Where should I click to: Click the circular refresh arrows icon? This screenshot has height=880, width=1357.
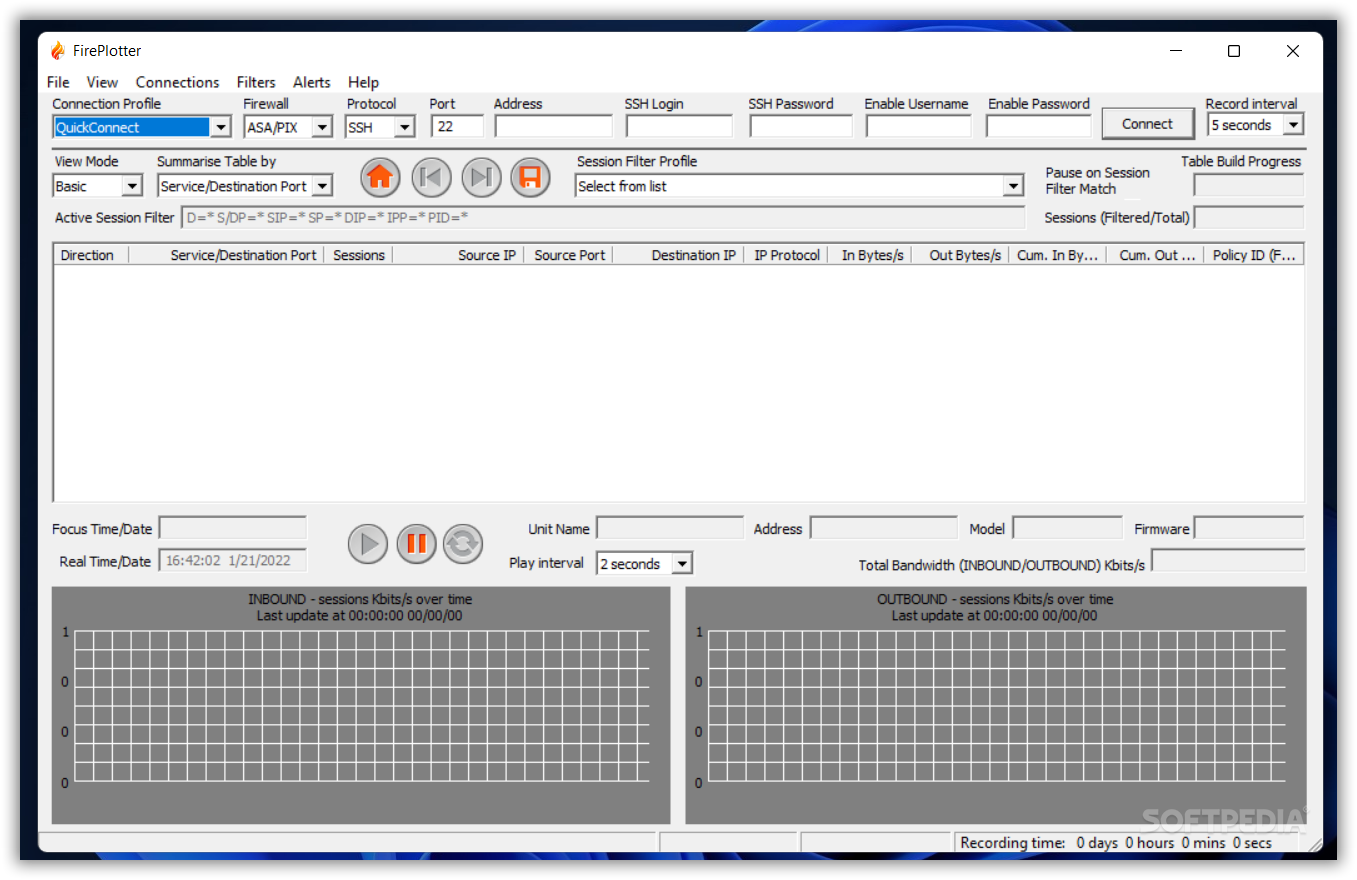pos(463,544)
